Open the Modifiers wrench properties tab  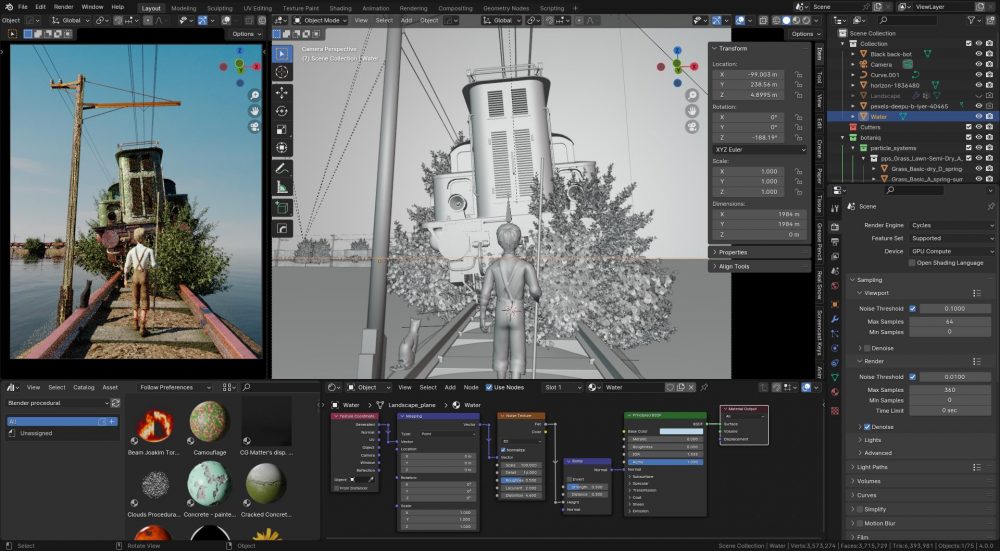tap(835, 318)
